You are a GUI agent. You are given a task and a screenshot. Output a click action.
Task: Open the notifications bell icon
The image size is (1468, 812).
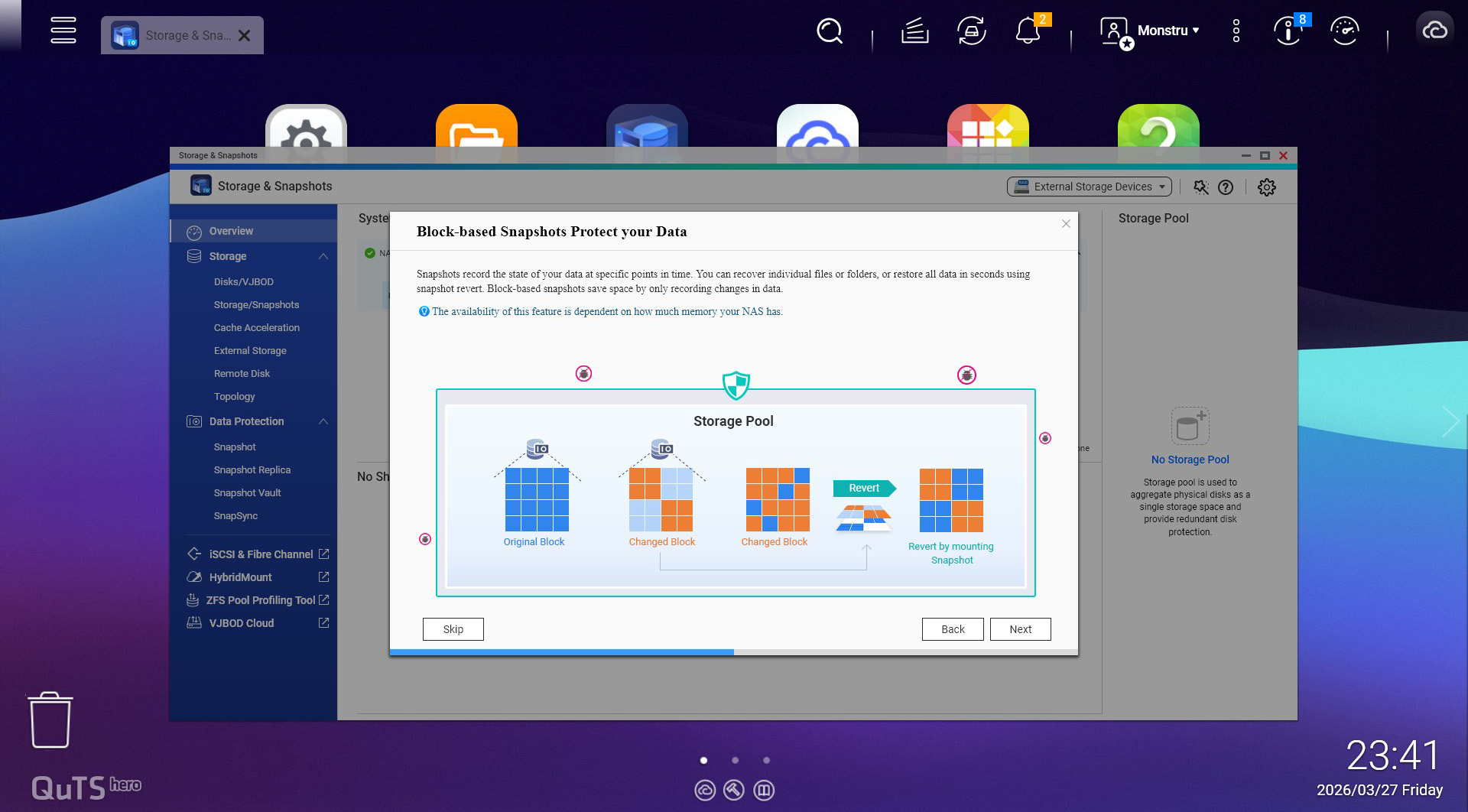1028,31
